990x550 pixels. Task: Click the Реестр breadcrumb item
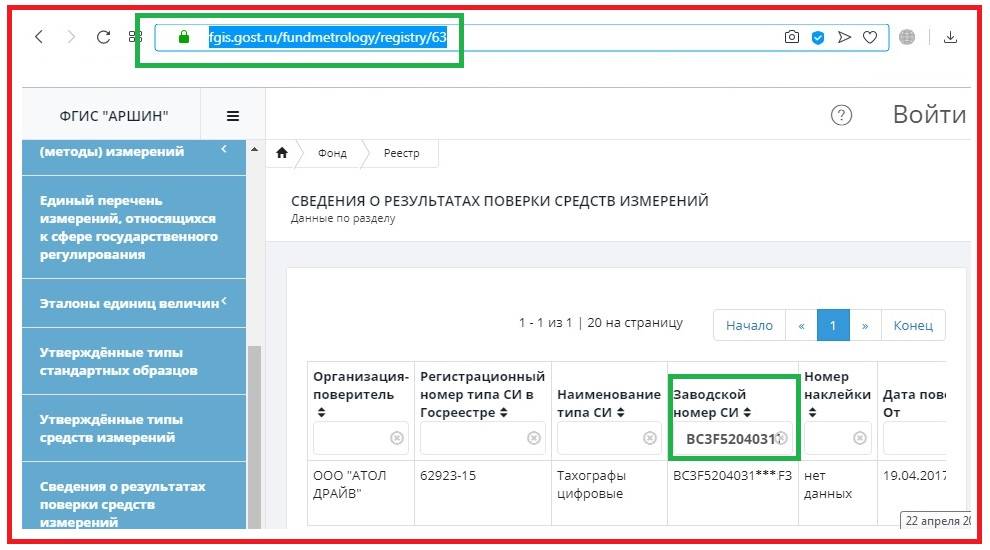(401, 153)
